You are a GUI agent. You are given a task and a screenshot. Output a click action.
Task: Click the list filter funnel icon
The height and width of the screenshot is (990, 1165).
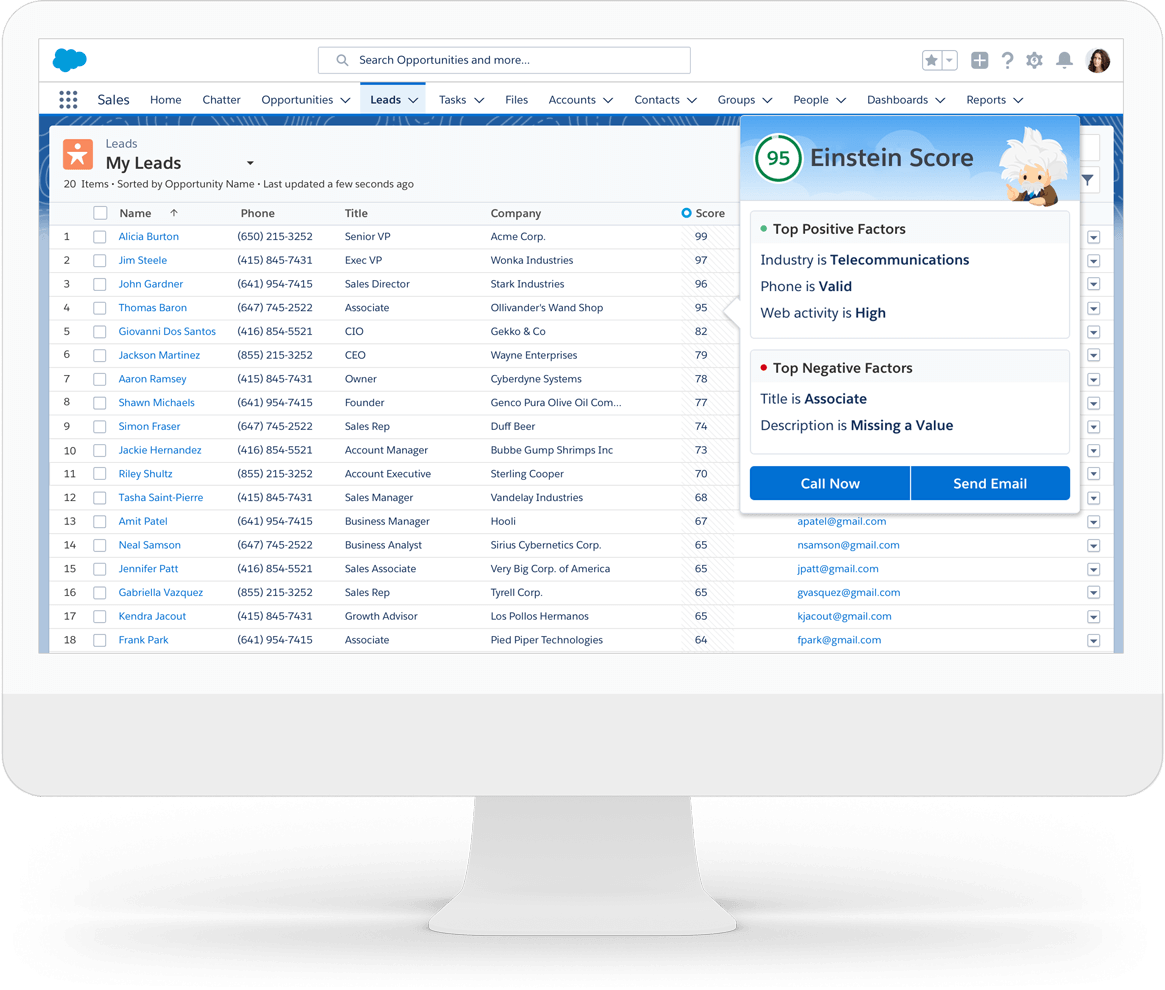[1087, 181]
